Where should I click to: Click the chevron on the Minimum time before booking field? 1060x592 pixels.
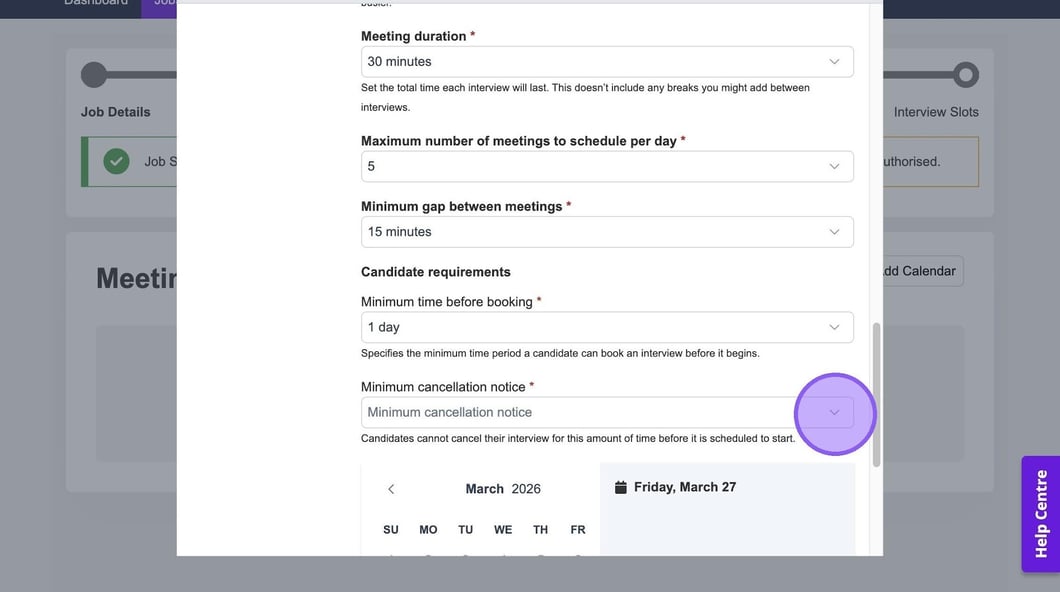[x=834, y=328]
